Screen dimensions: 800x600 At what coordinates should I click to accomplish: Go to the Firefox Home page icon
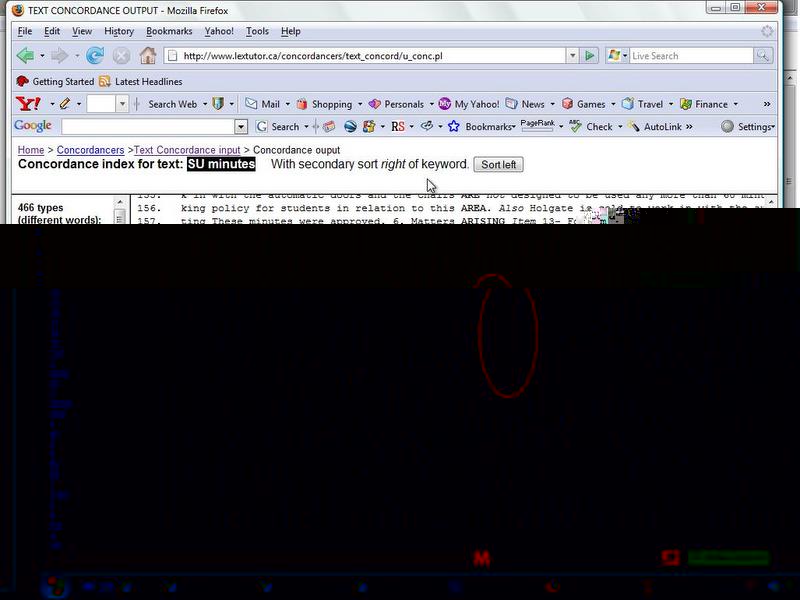tap(148, 56)
